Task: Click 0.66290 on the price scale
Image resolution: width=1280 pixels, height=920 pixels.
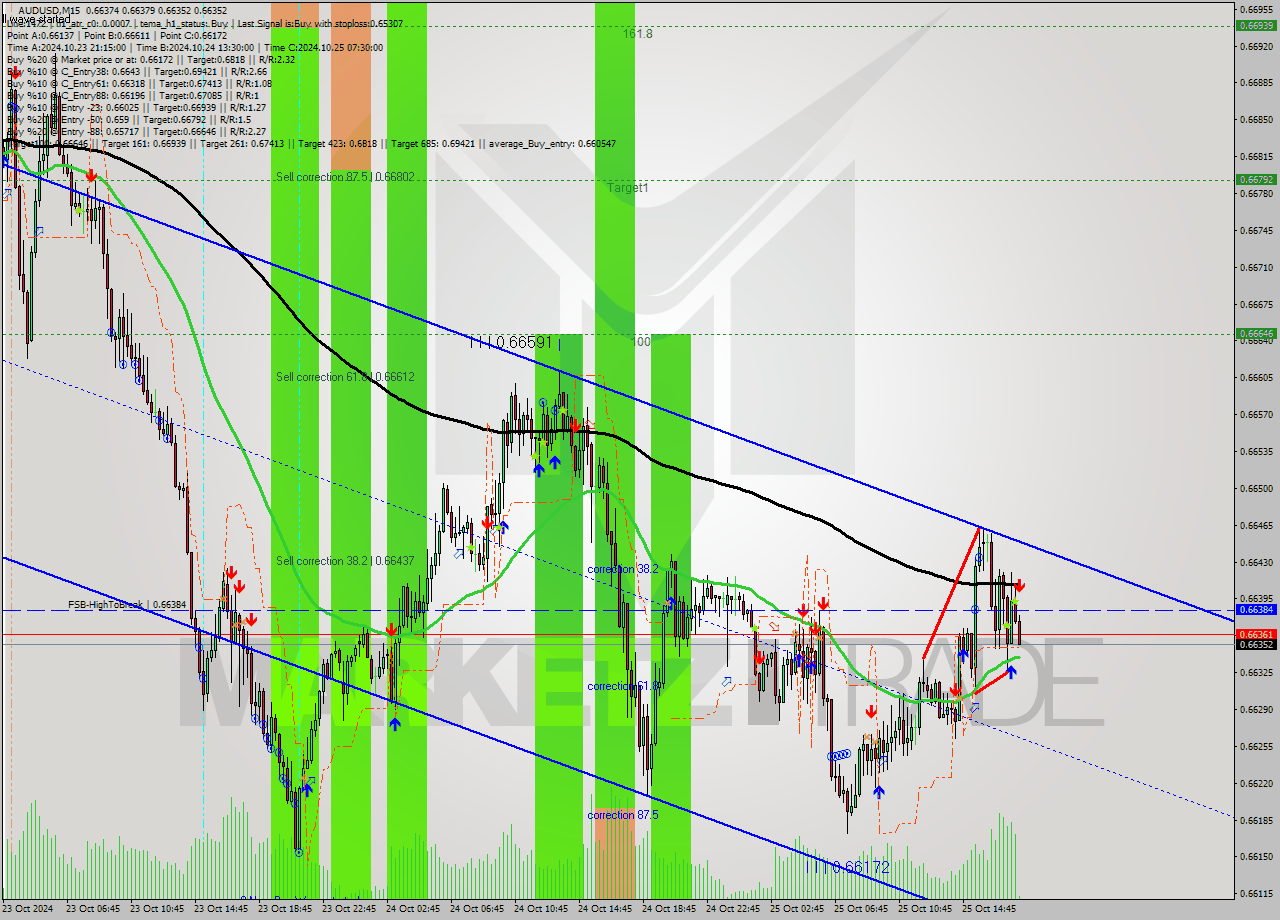Action: [x=1255, y=709]
